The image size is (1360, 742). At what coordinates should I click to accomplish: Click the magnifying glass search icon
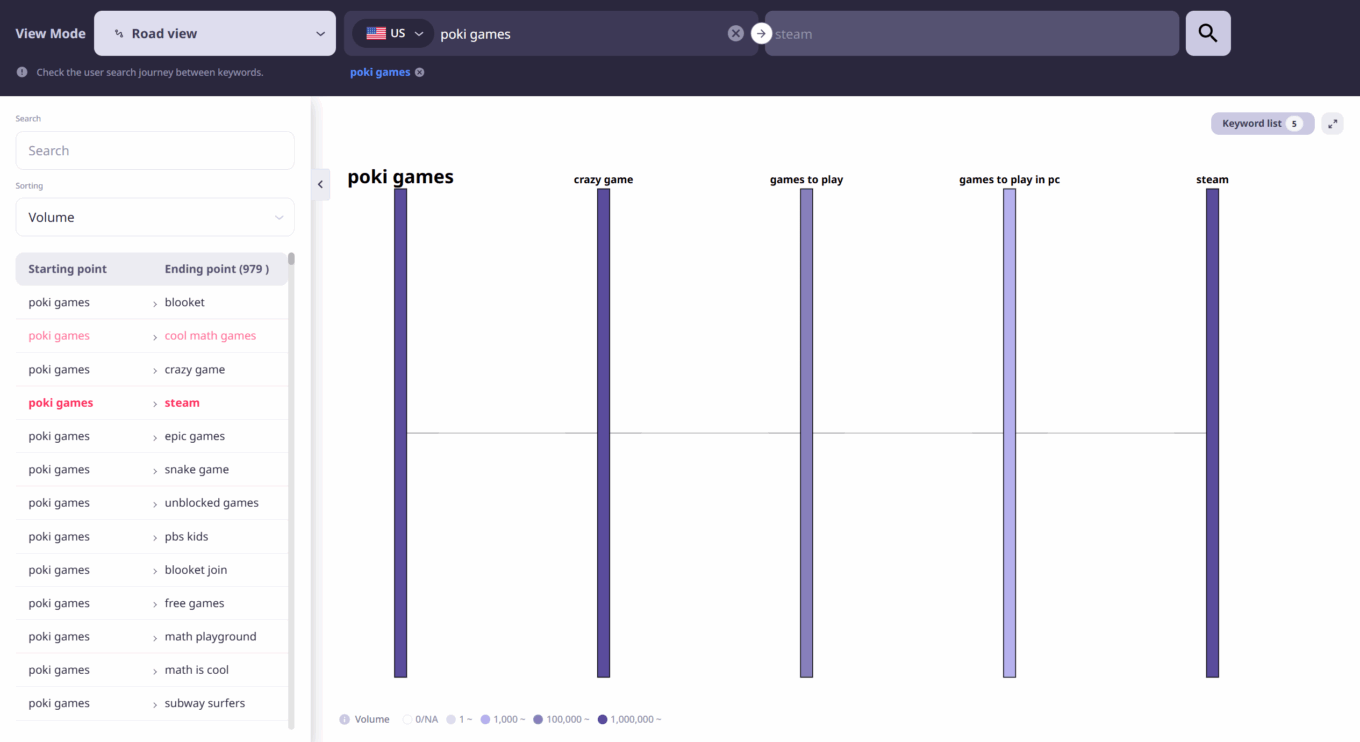[x=1207, y=32]
